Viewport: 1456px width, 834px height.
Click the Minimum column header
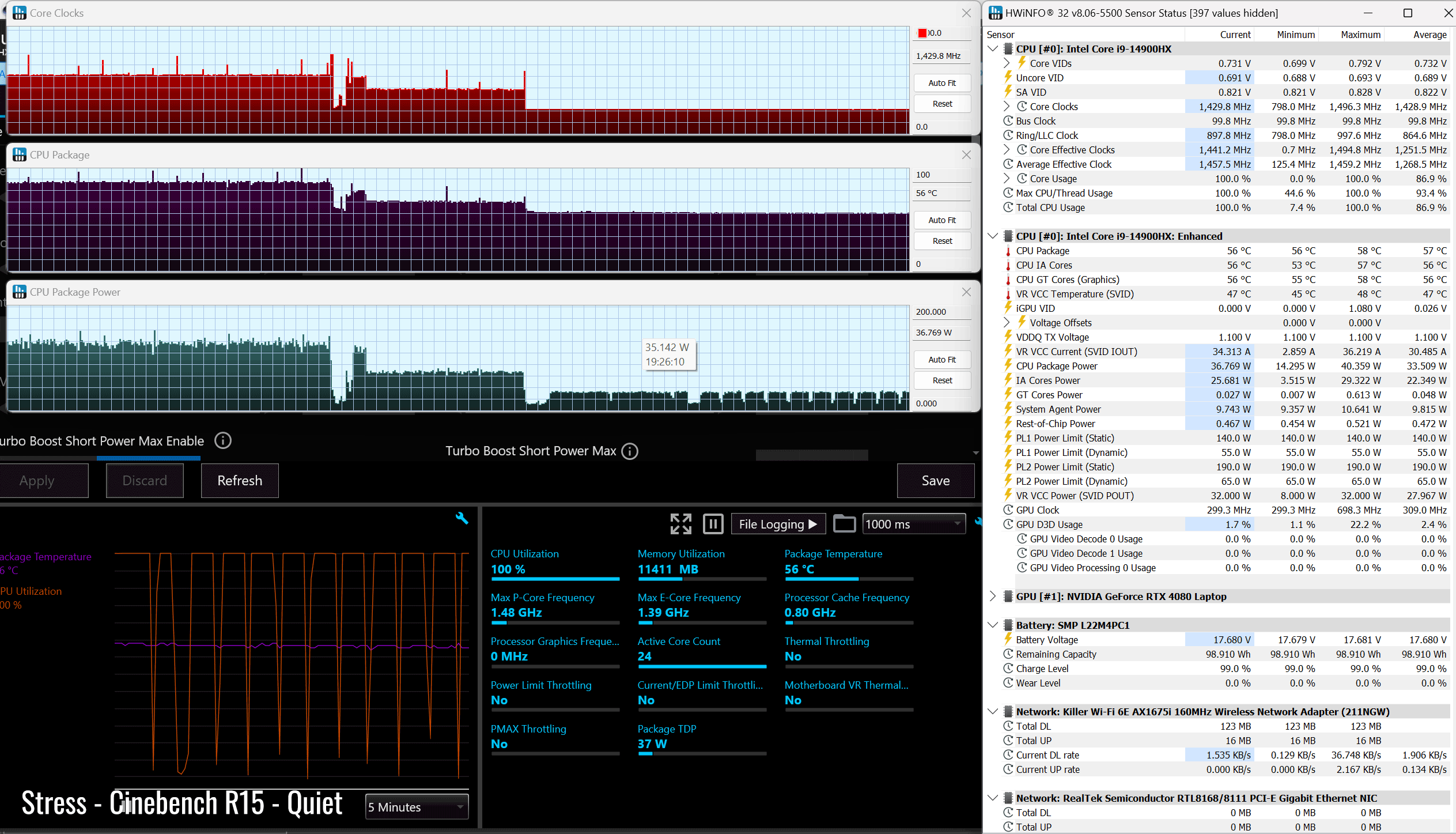(1286, 35)
